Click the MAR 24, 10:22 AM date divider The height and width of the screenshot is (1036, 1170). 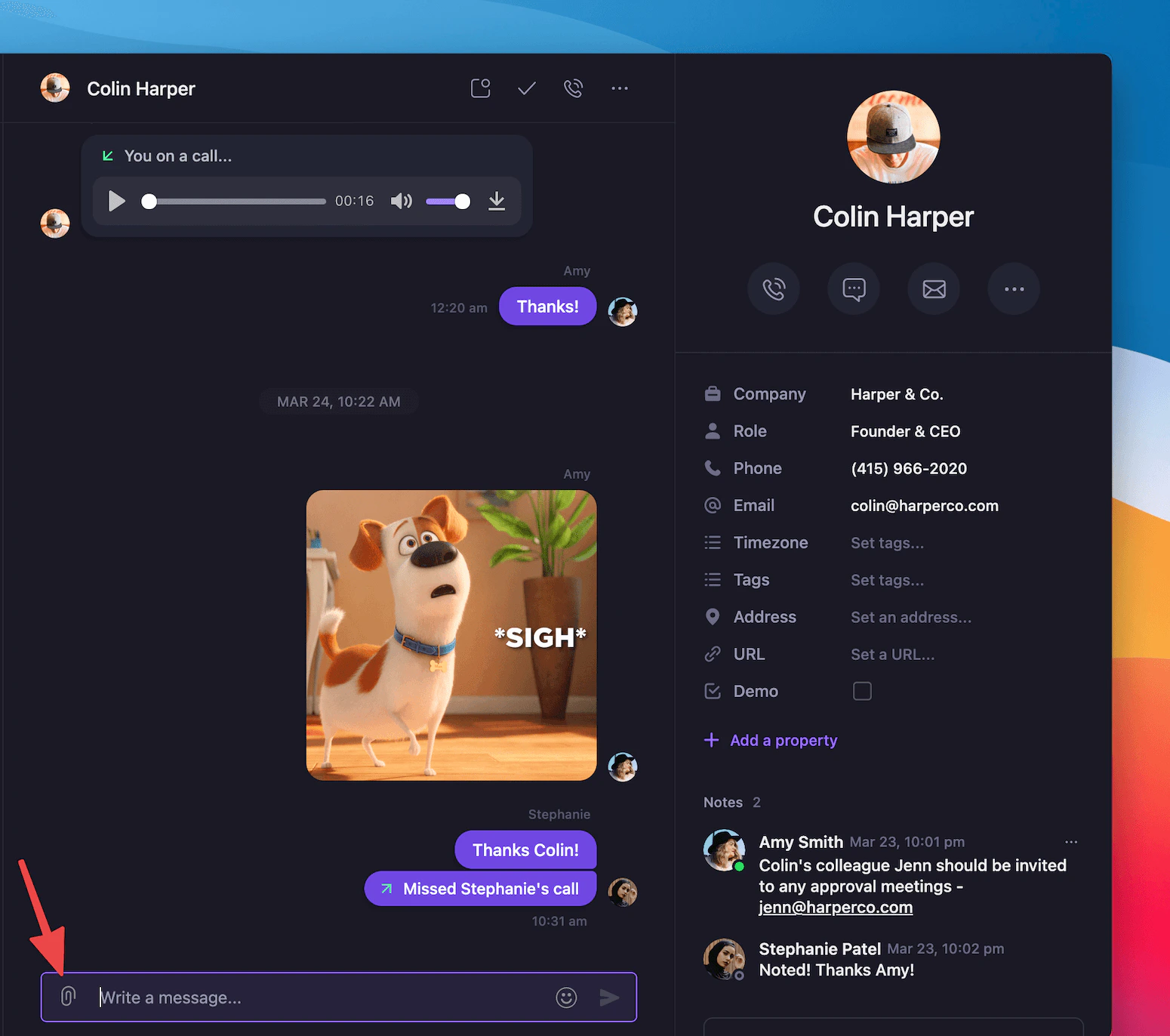(338, 402)
